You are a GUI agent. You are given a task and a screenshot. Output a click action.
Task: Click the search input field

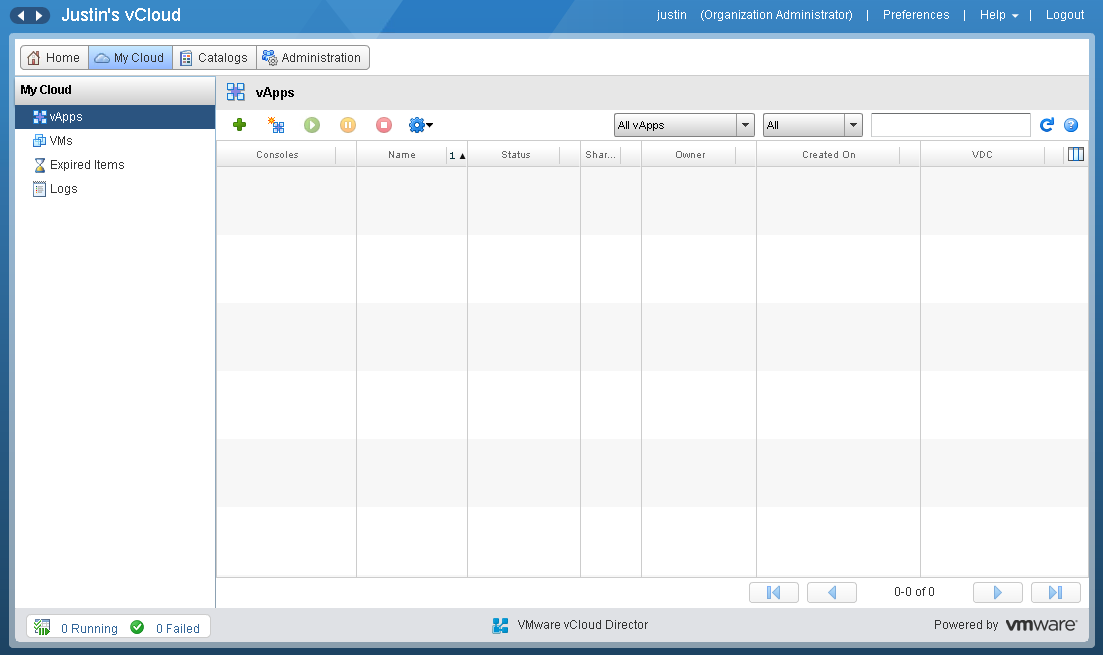click(950, 125)
